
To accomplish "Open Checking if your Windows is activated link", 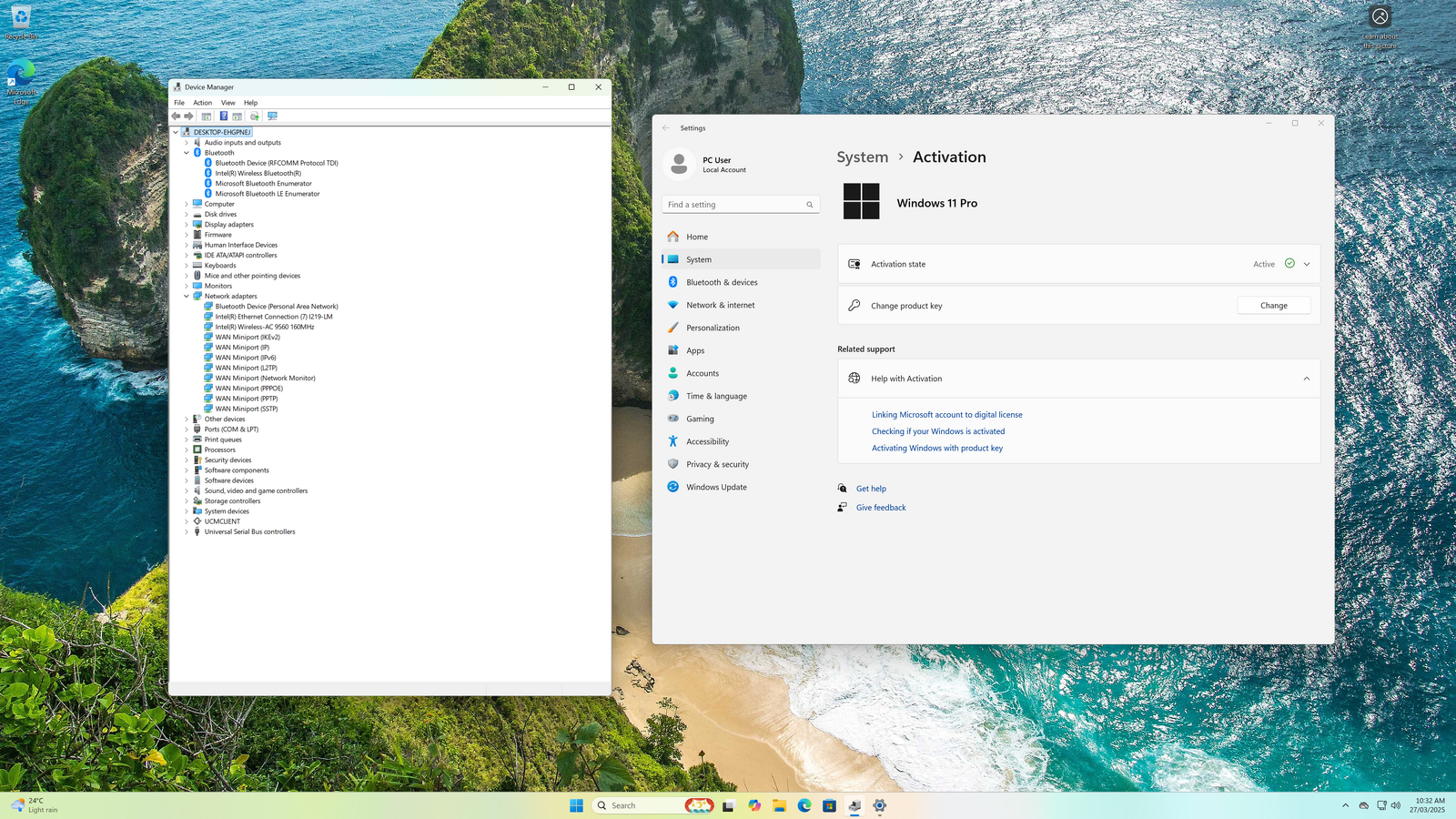I will click(x=938, y=431).
